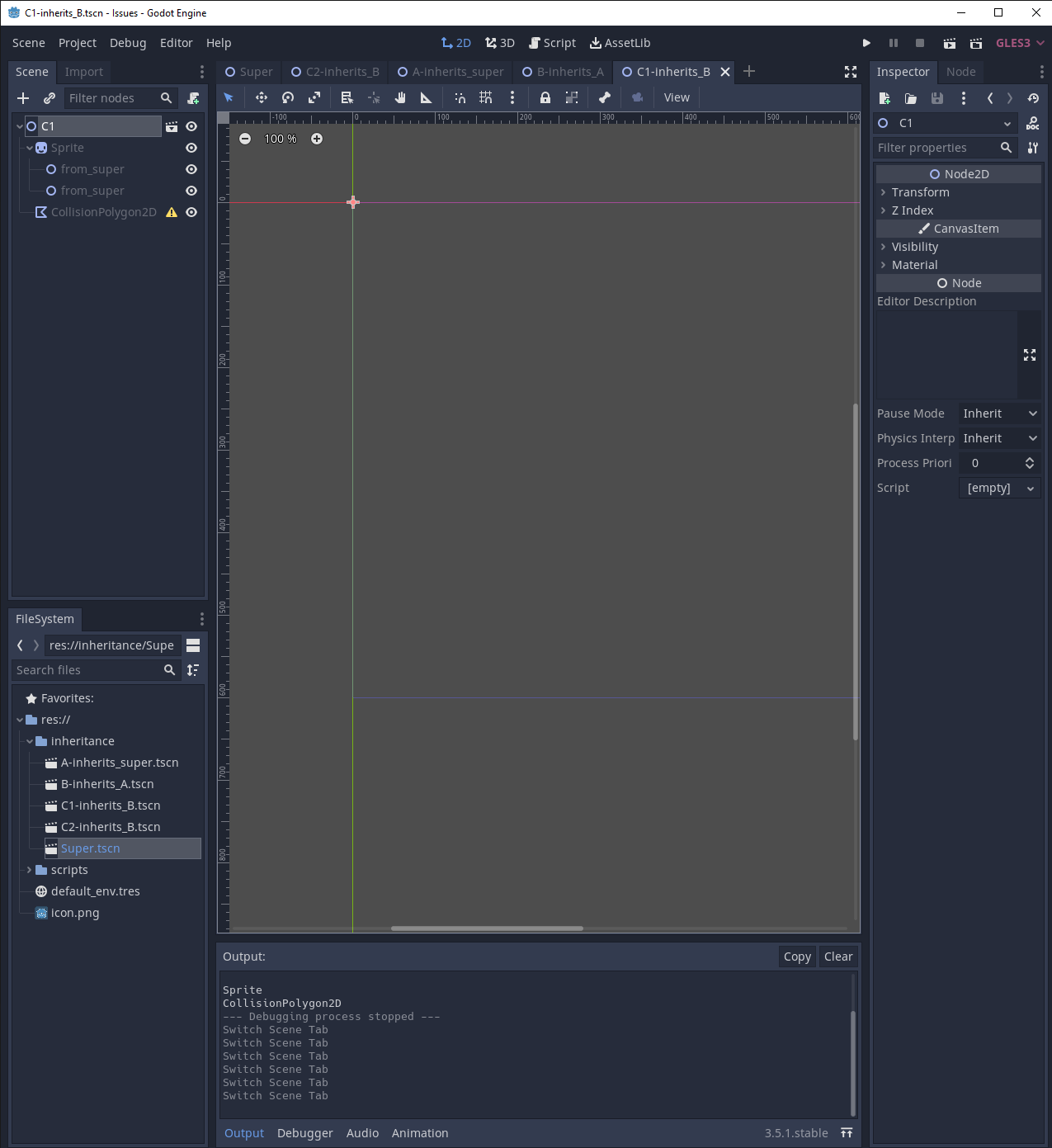The height and width of the screenshot is (1148, 1052).
Task: Toggle visibility of Sprite node
Action: (x=191, y=148)
